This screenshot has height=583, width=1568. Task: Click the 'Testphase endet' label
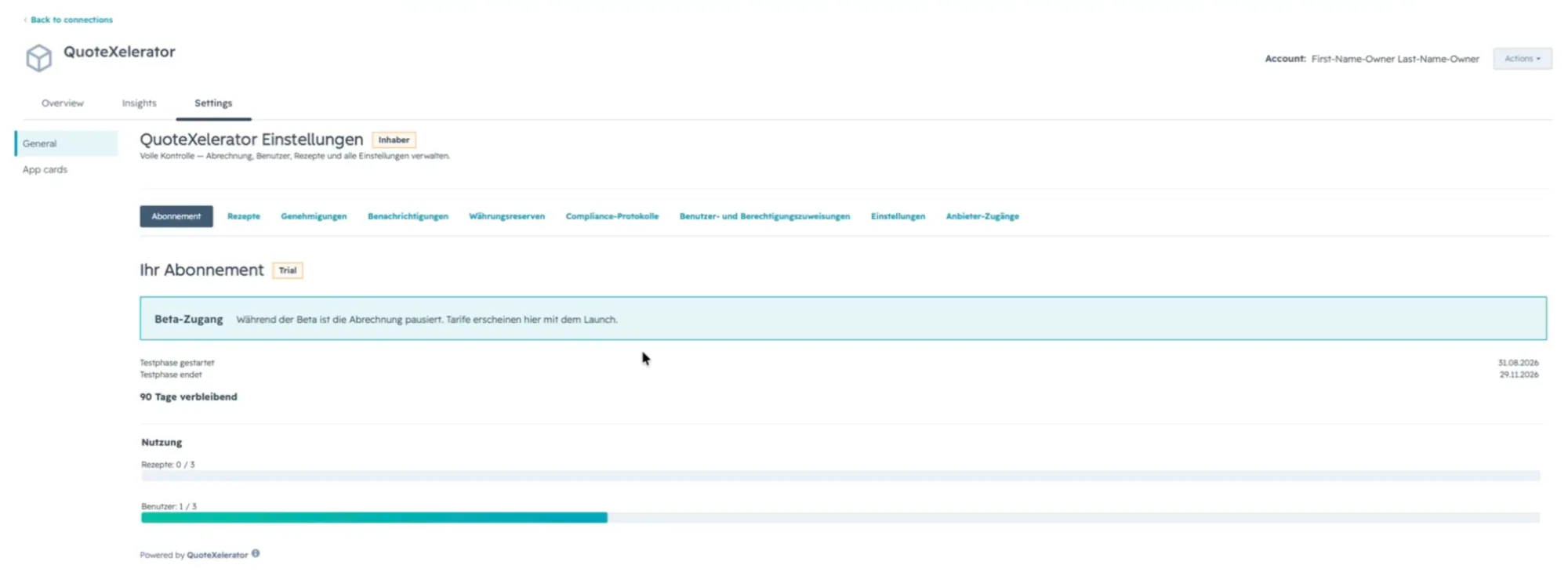point(170,375)
